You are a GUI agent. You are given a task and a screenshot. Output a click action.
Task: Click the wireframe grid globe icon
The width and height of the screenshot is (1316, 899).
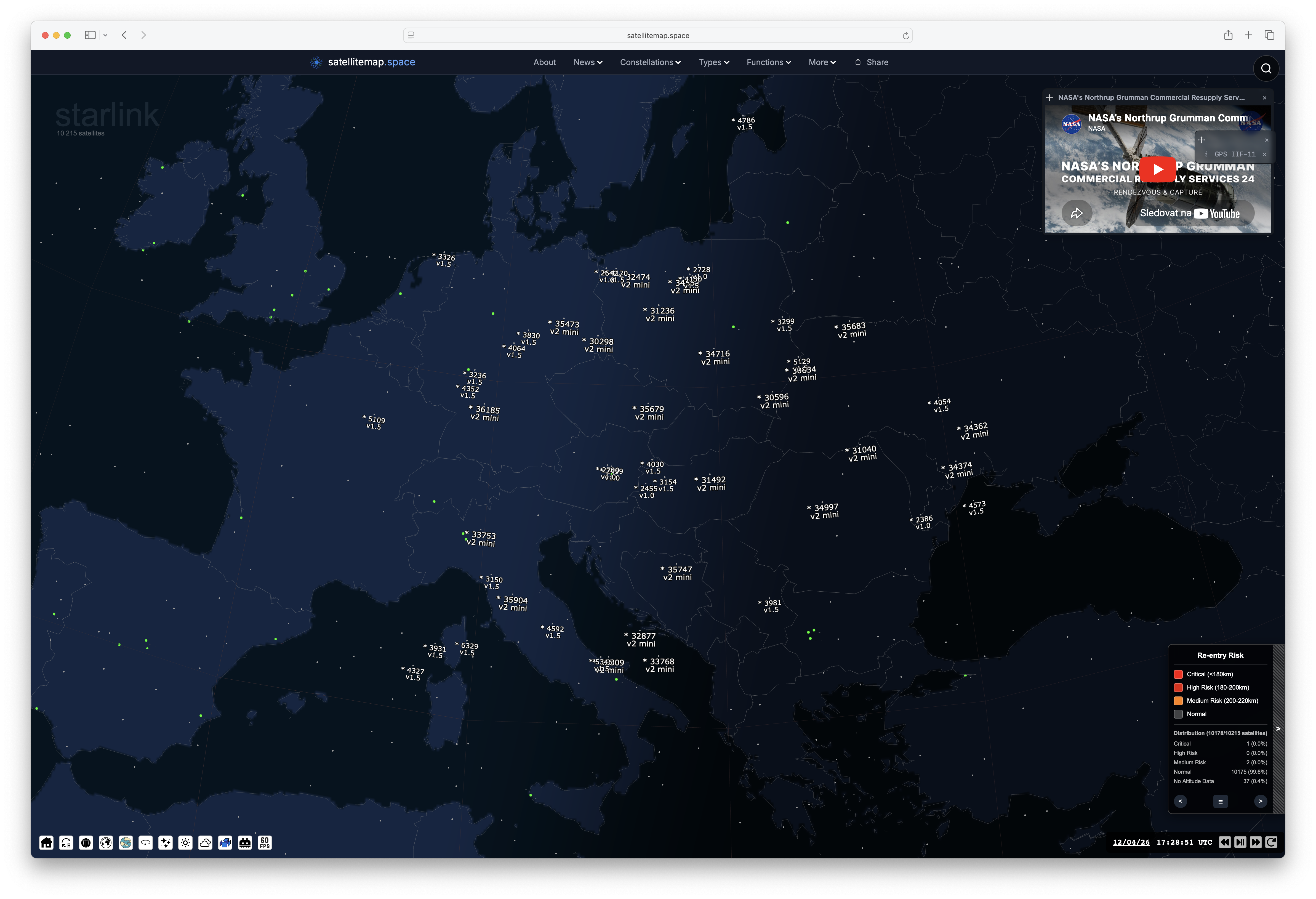point(86,842)
